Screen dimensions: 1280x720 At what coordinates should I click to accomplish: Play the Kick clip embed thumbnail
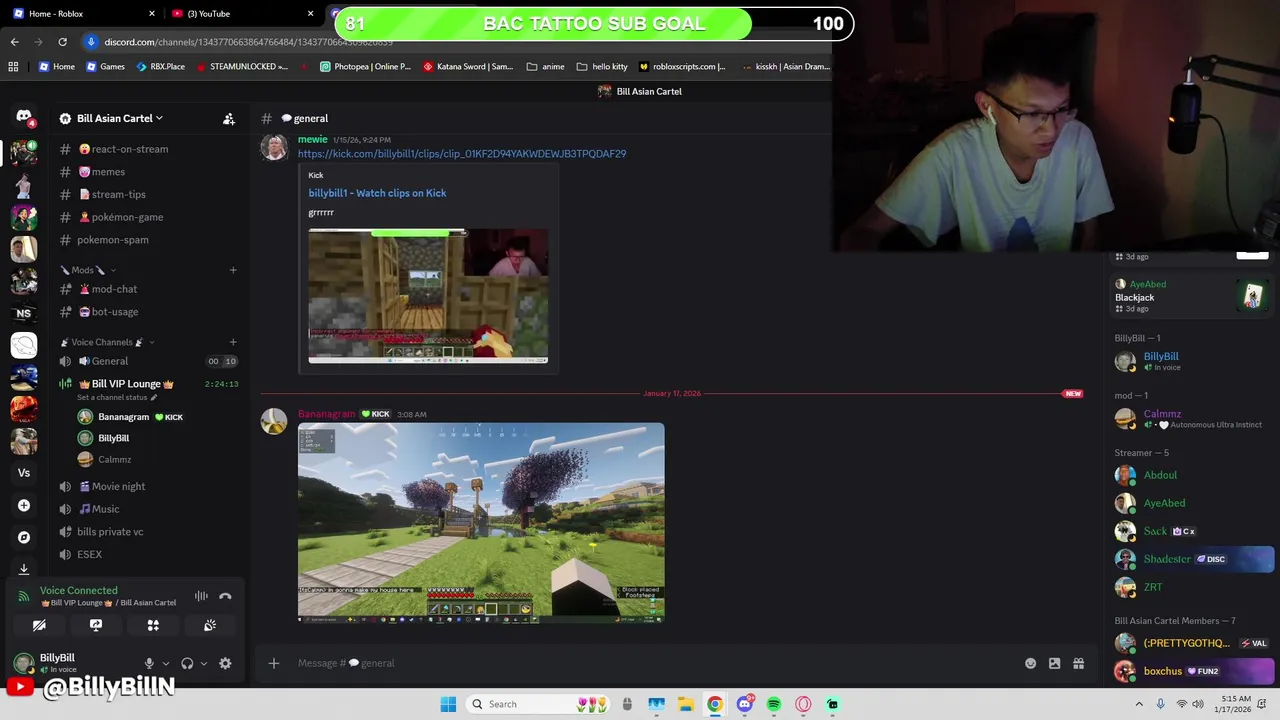tap(428, 296)
